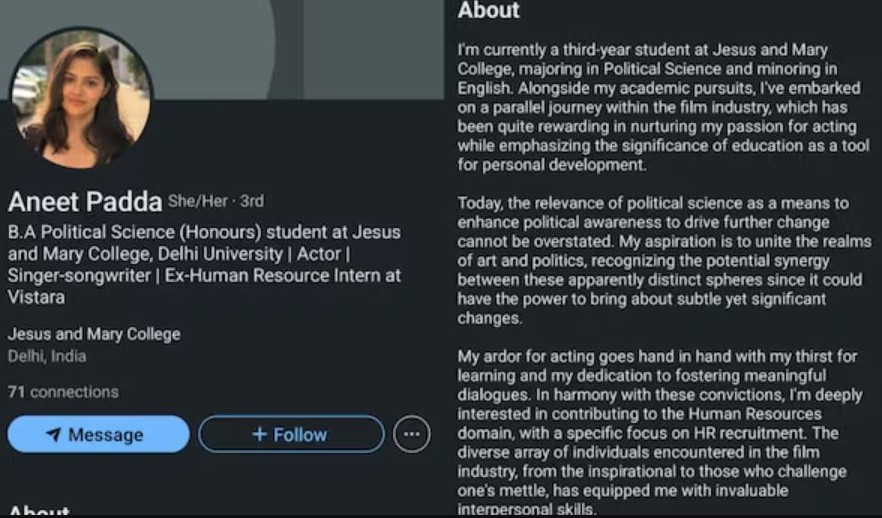882x518 pixels.
Task: Click the gray cover banner behind the photo
Action: coord(300,50)
